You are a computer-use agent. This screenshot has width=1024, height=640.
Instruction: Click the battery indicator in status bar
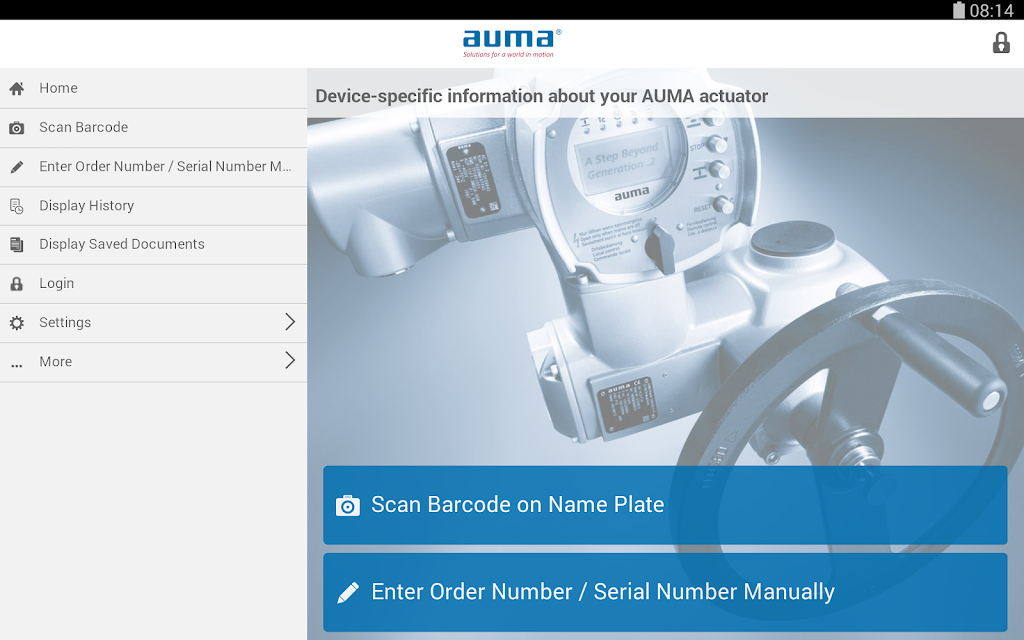959,10
